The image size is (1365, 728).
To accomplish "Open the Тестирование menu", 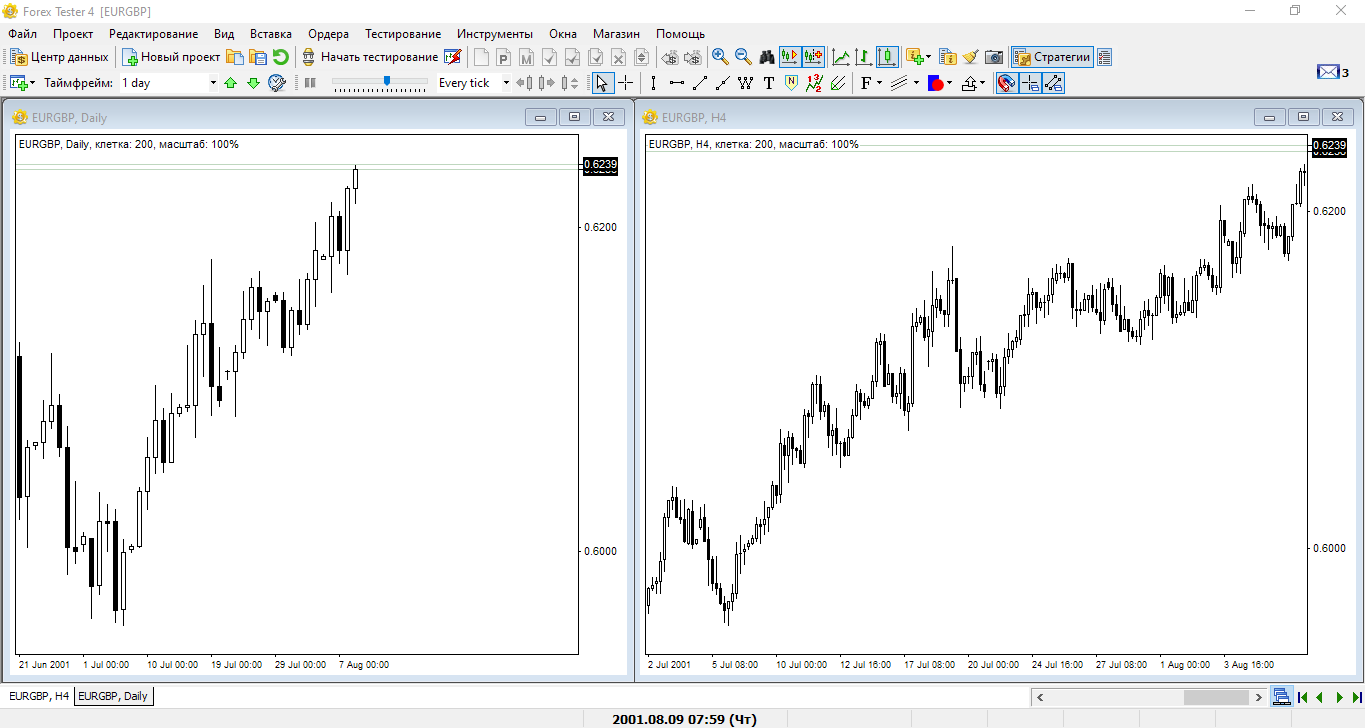I will [402, 34].
